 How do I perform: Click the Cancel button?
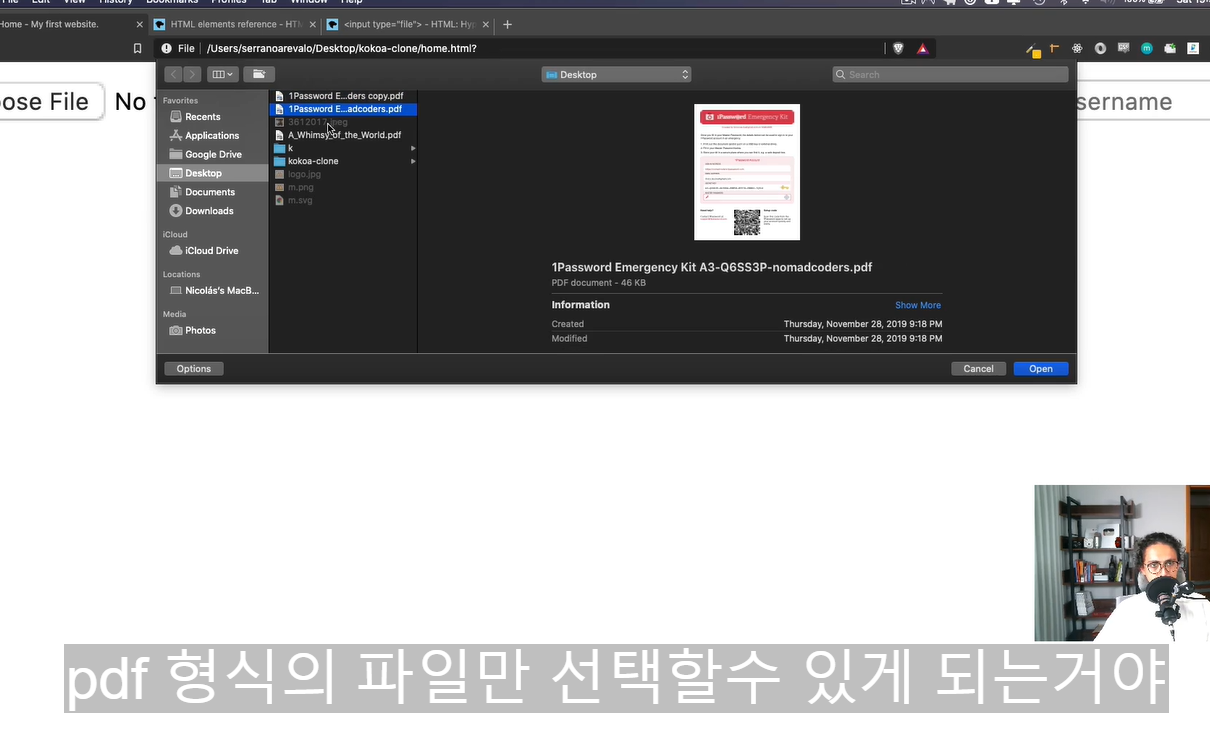tap(978, 369)
